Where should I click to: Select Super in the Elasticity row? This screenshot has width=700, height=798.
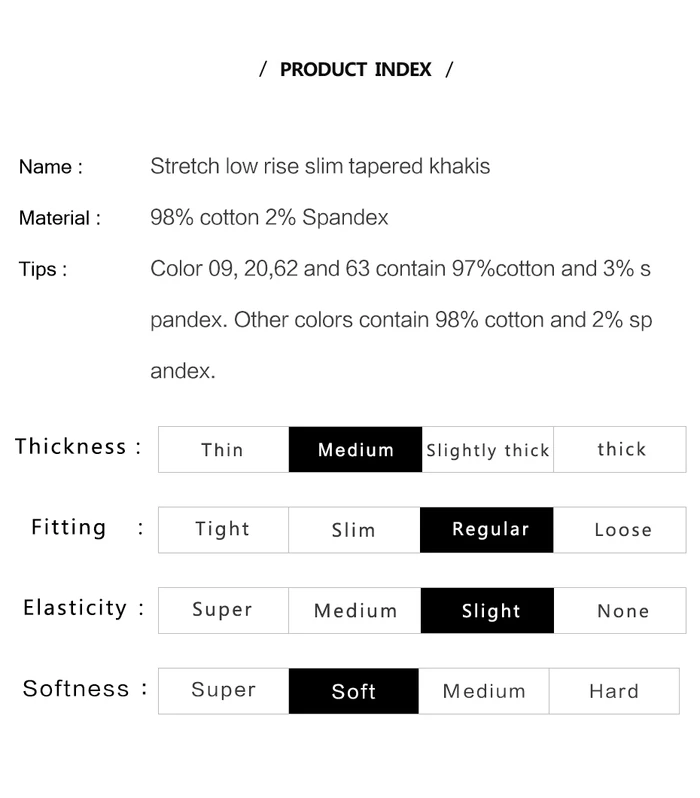223,610
